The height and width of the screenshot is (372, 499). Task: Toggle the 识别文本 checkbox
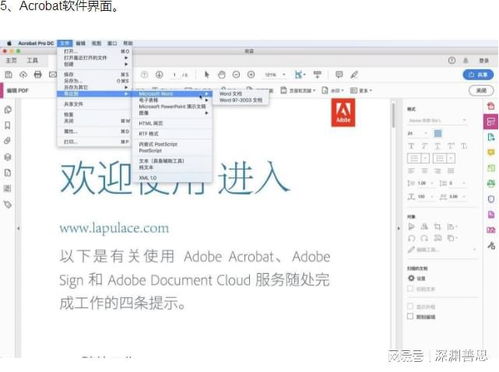tap(410, 289)
